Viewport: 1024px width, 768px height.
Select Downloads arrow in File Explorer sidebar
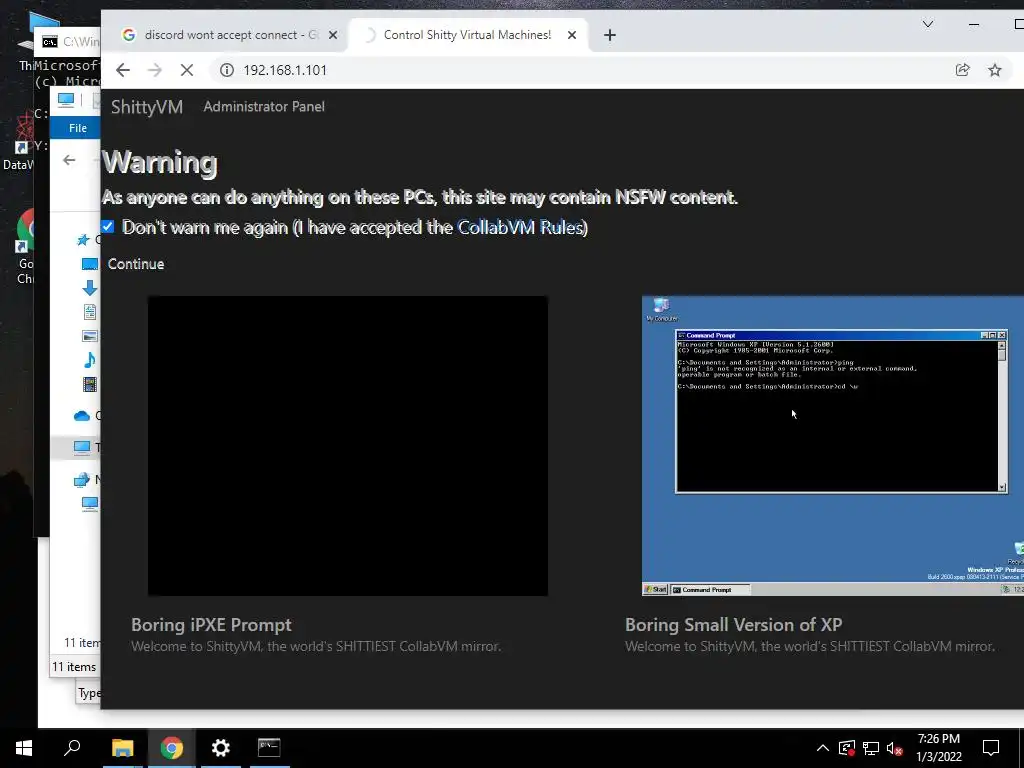point(89,287)
